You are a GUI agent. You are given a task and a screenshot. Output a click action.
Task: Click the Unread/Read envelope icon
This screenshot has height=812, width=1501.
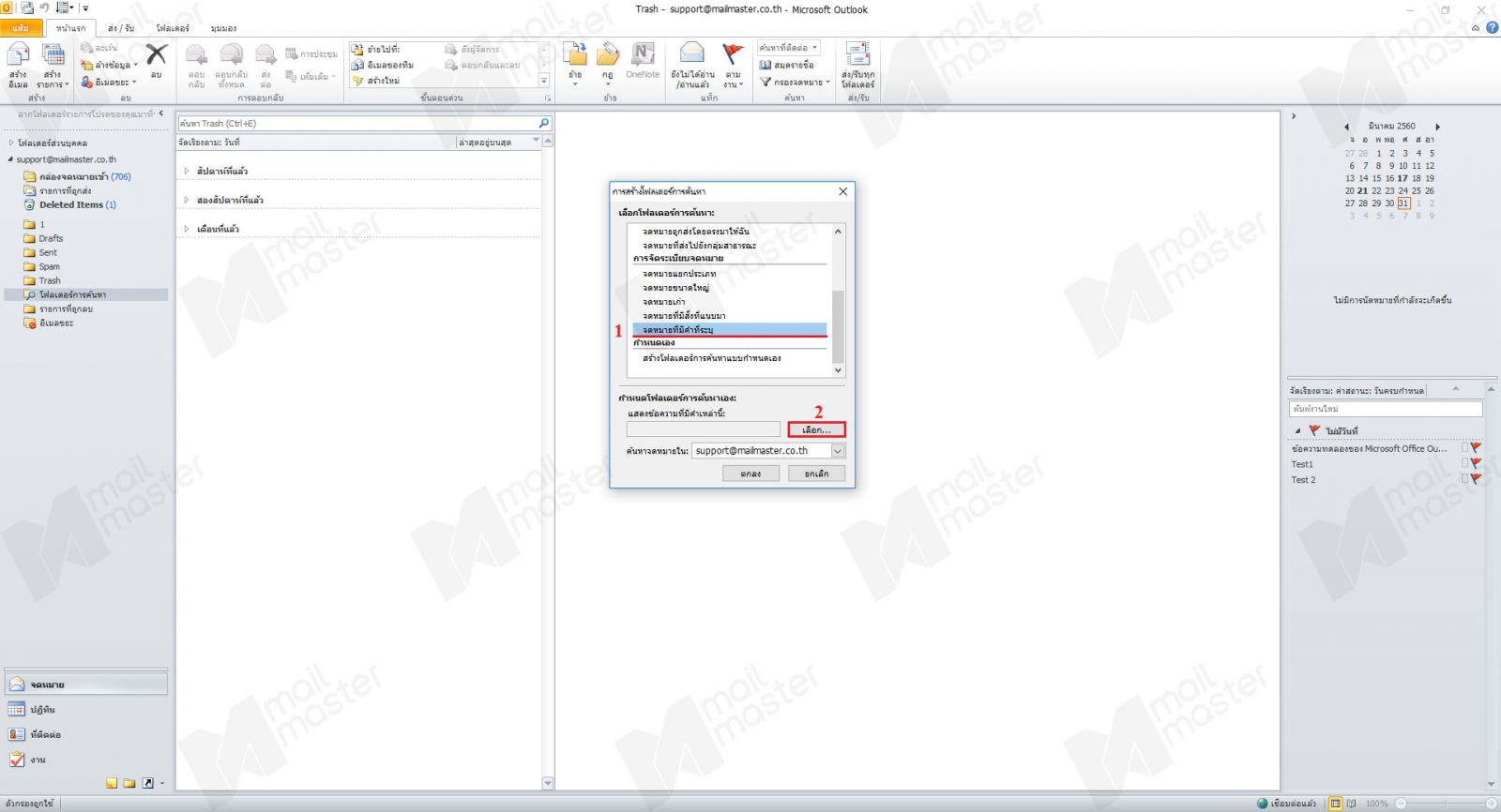(692, 53)
